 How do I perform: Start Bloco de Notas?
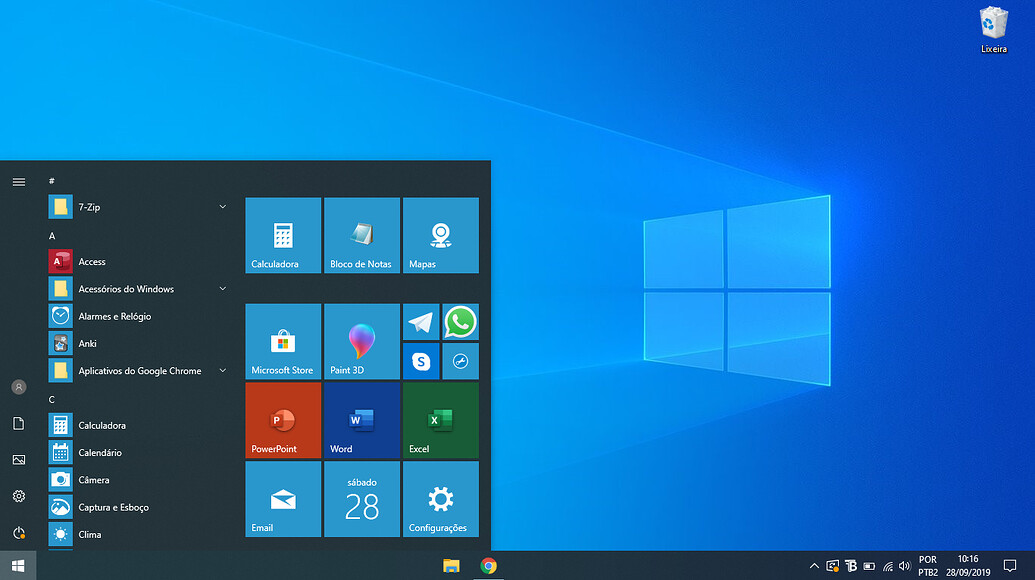[x=361, y=235]
